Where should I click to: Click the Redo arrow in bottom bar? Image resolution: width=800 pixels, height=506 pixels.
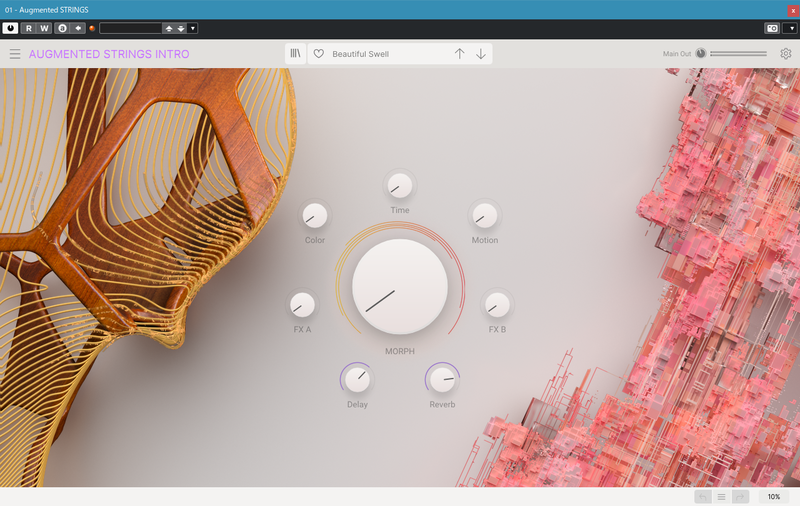point(740,496)
